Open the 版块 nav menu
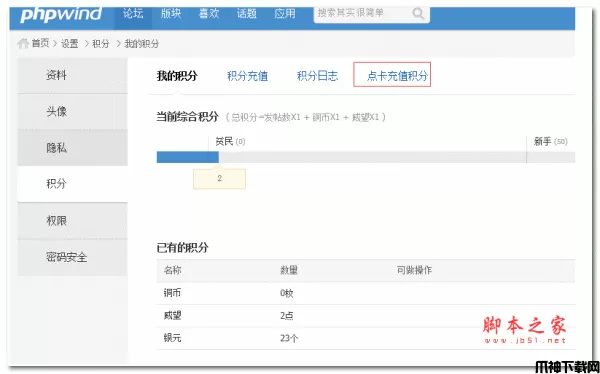This screenshot has width=600, height=374. click(171, 13)
